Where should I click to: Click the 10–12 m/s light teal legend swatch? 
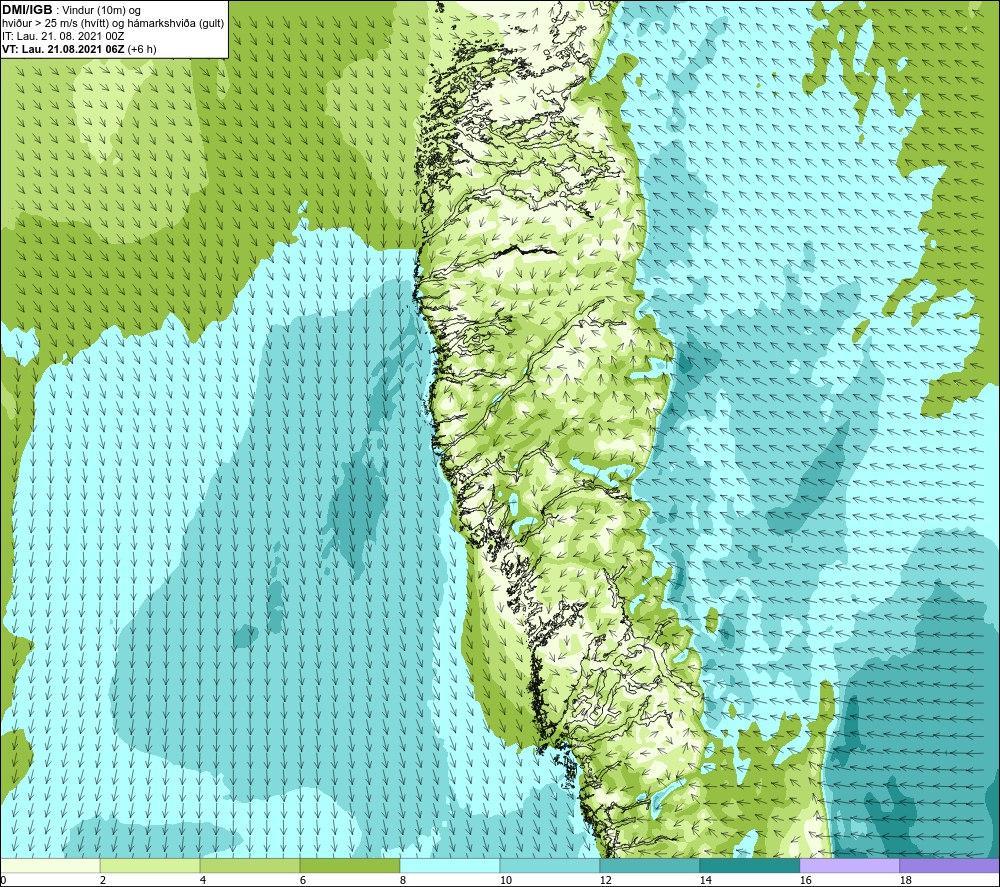[x=550, y=865]
